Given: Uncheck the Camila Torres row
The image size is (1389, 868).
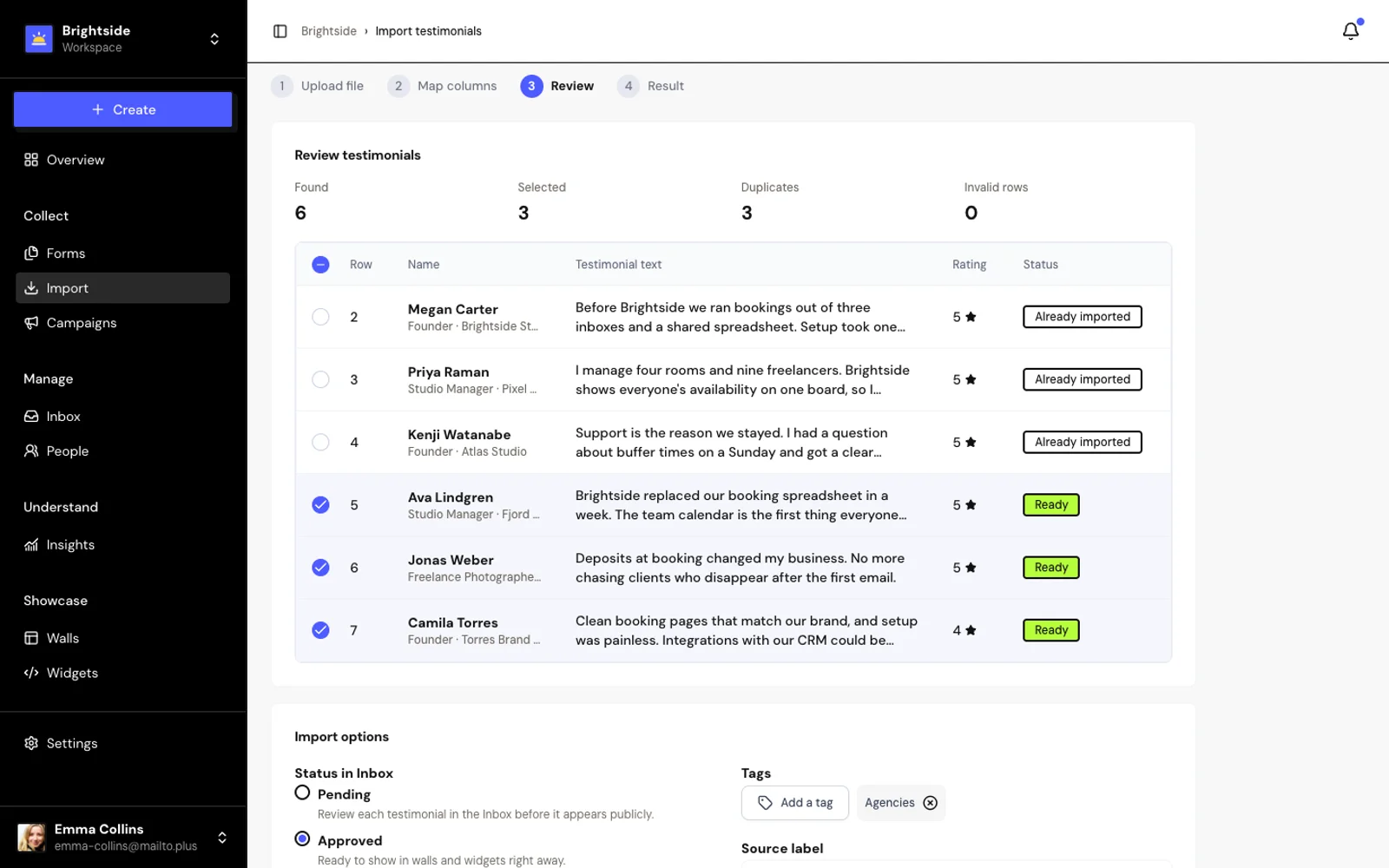Looking at the screenshot, I should click(x=320, y=630).
